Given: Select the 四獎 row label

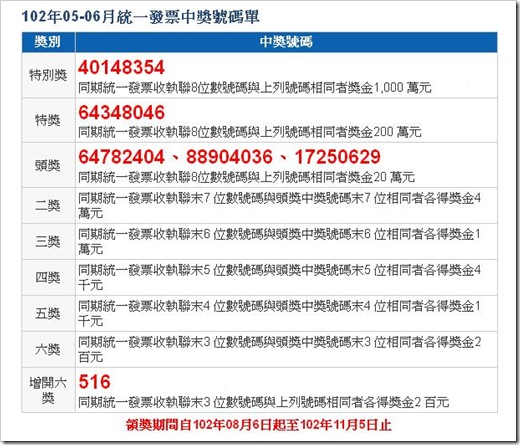Looking at the screenshot, I should pyautogui.click(x=48, y=277).
